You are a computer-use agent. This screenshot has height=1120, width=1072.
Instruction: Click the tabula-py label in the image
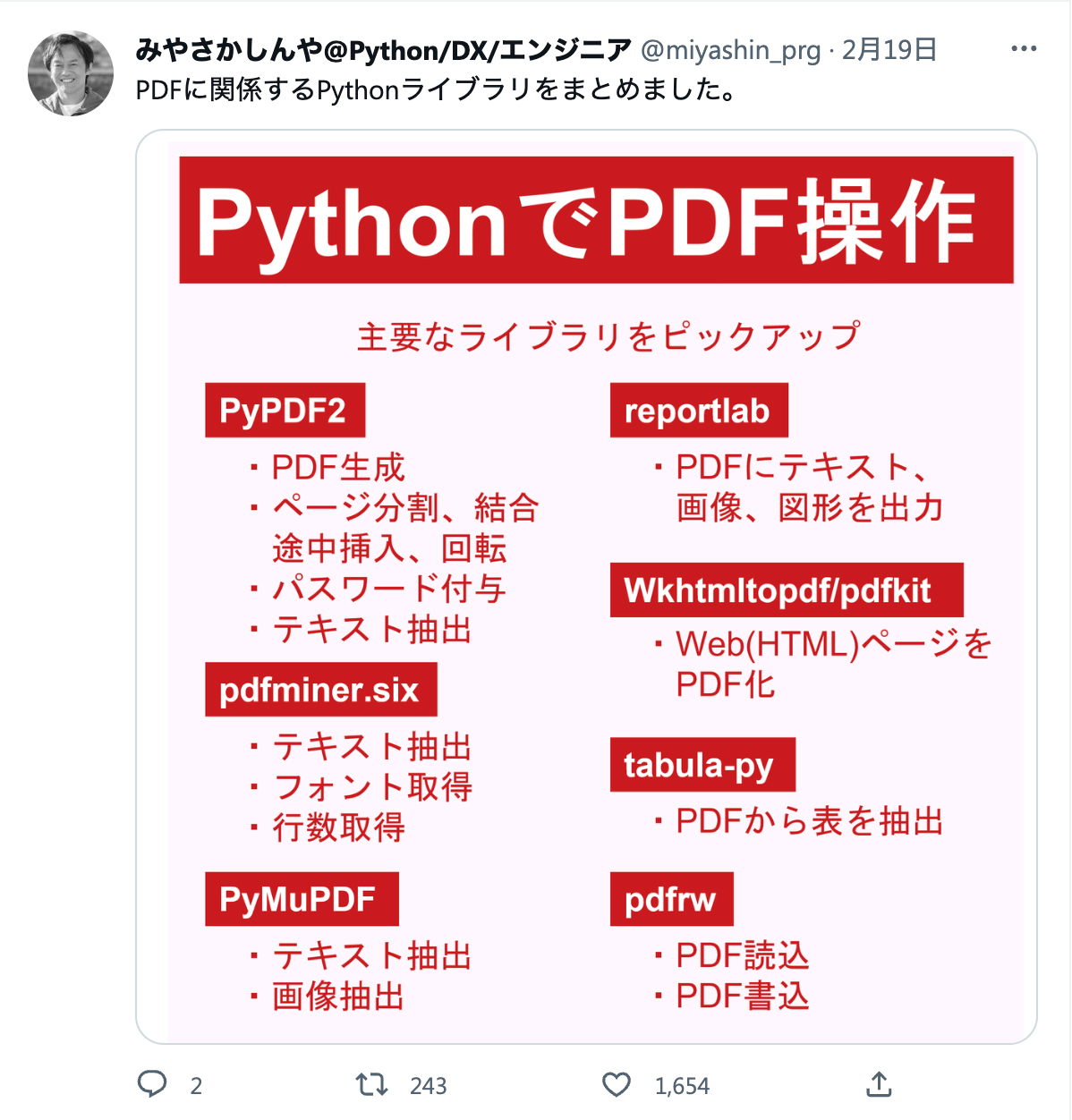(x=702, y=765)
